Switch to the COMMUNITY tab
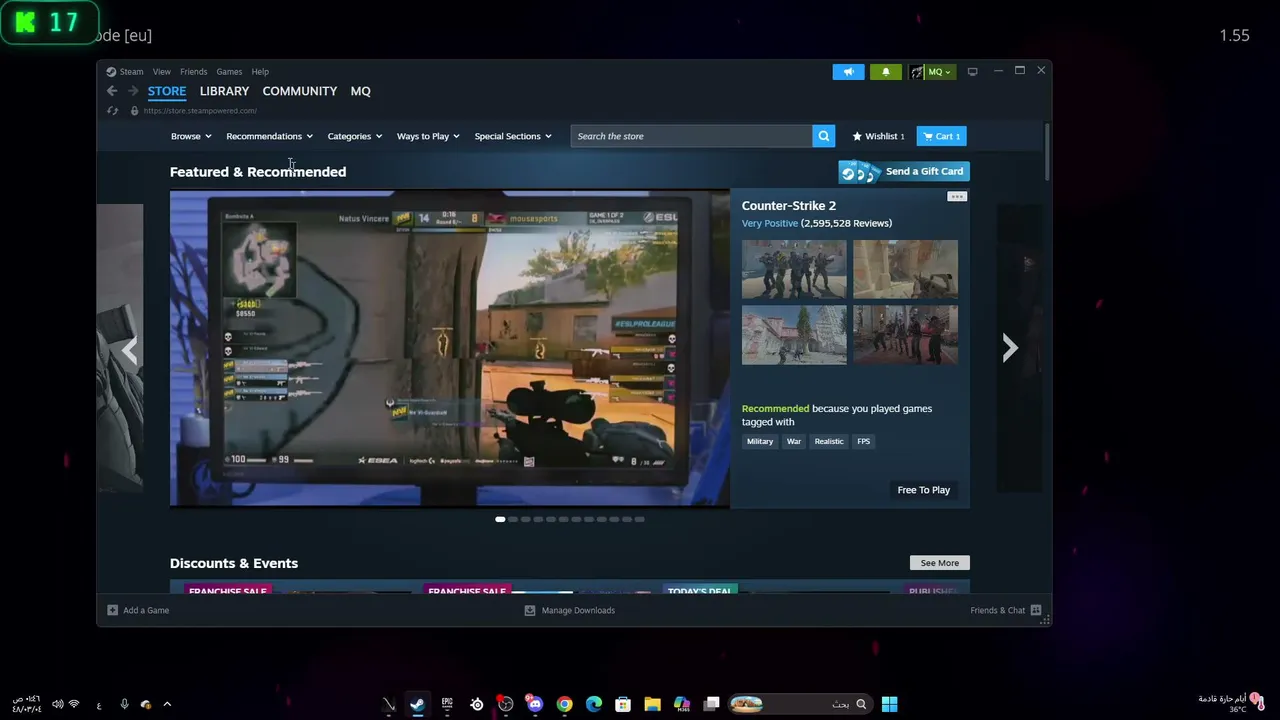Image resolution: width=1280 pixels, height=720 pixels. click(x=300, y=91)
